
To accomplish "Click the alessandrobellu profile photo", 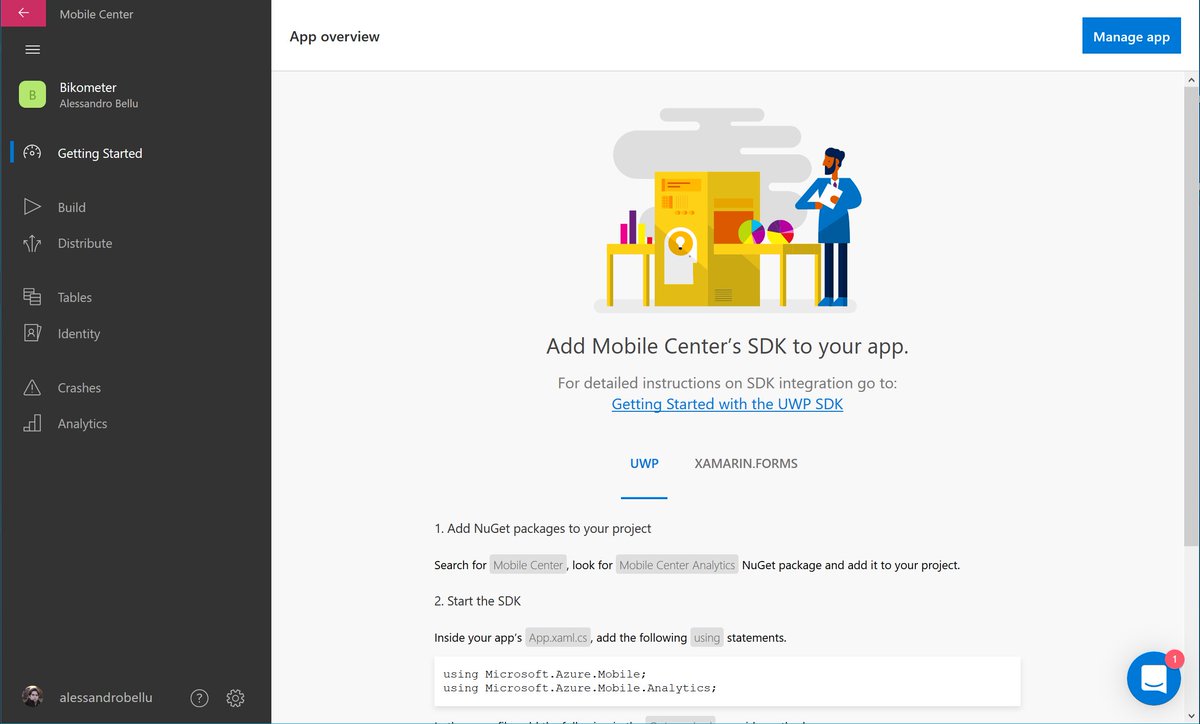I will tap(33, 697).
